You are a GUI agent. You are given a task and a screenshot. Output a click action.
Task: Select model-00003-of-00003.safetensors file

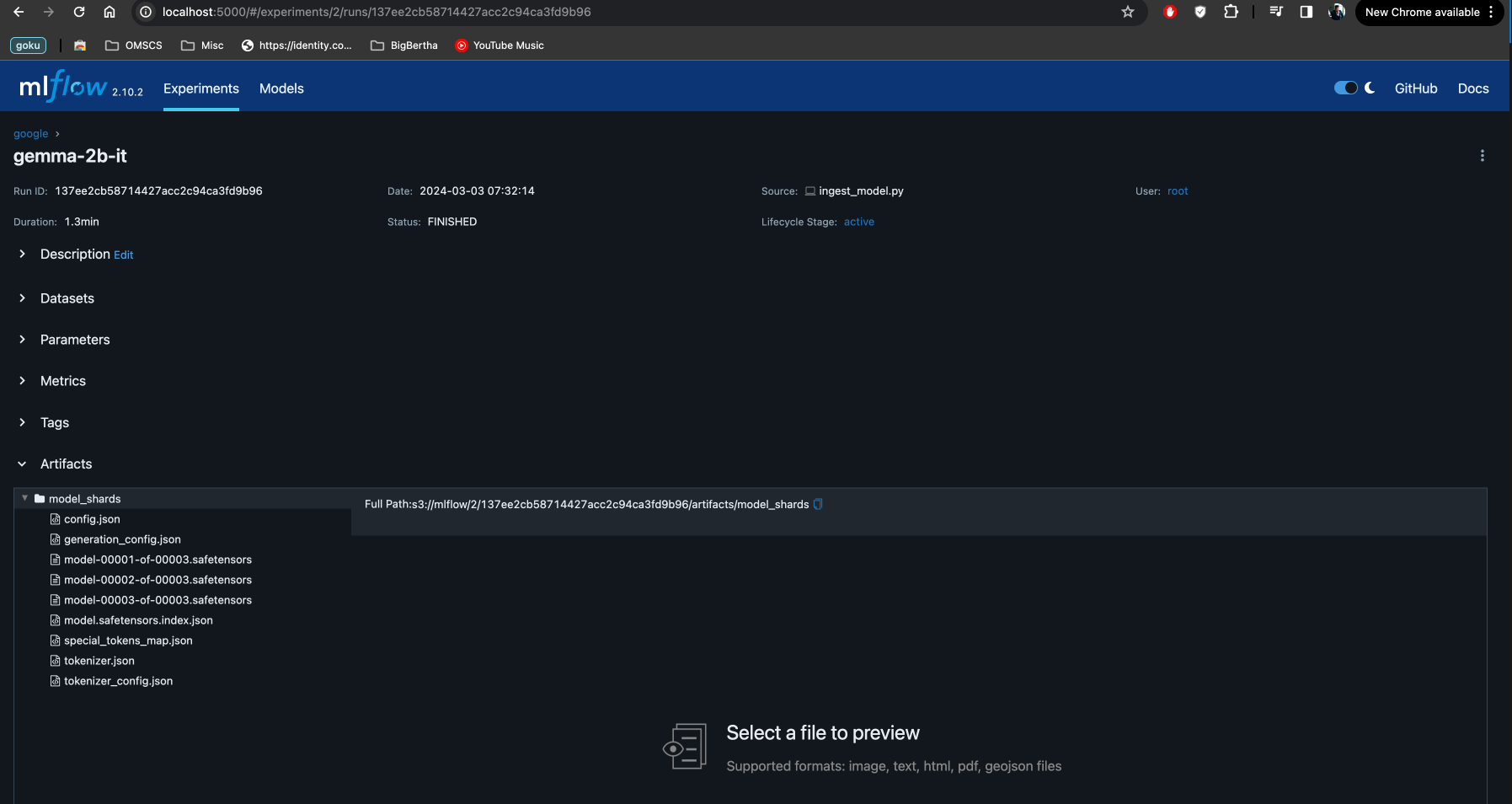tap(158, 600)
